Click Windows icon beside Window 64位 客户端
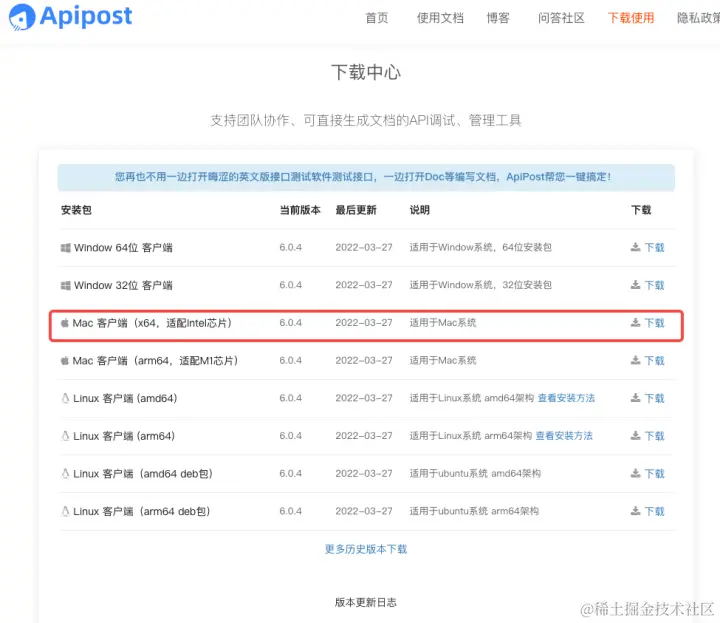The height and width of the screenshot is (623, 720). pyautogui.click(x=66, y=248)
